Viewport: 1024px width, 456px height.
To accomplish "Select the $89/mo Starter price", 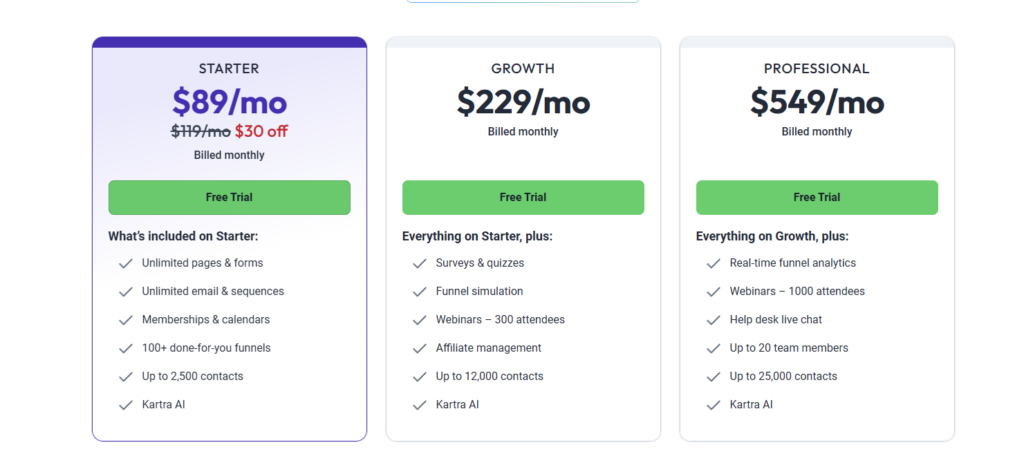I will [229, 102].
